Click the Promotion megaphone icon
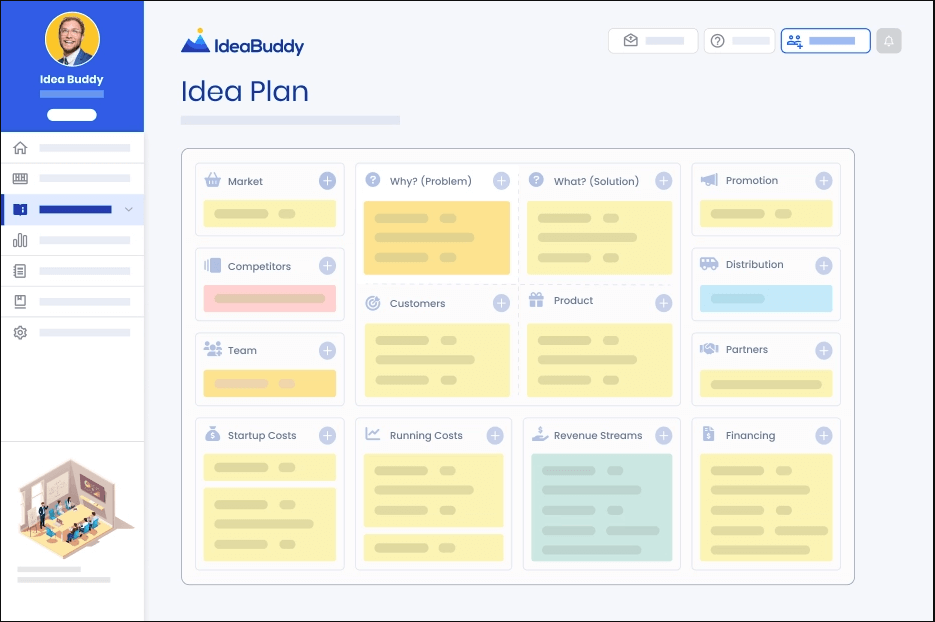The width and height of the screenshot is (935, 622). pos(709,180)
